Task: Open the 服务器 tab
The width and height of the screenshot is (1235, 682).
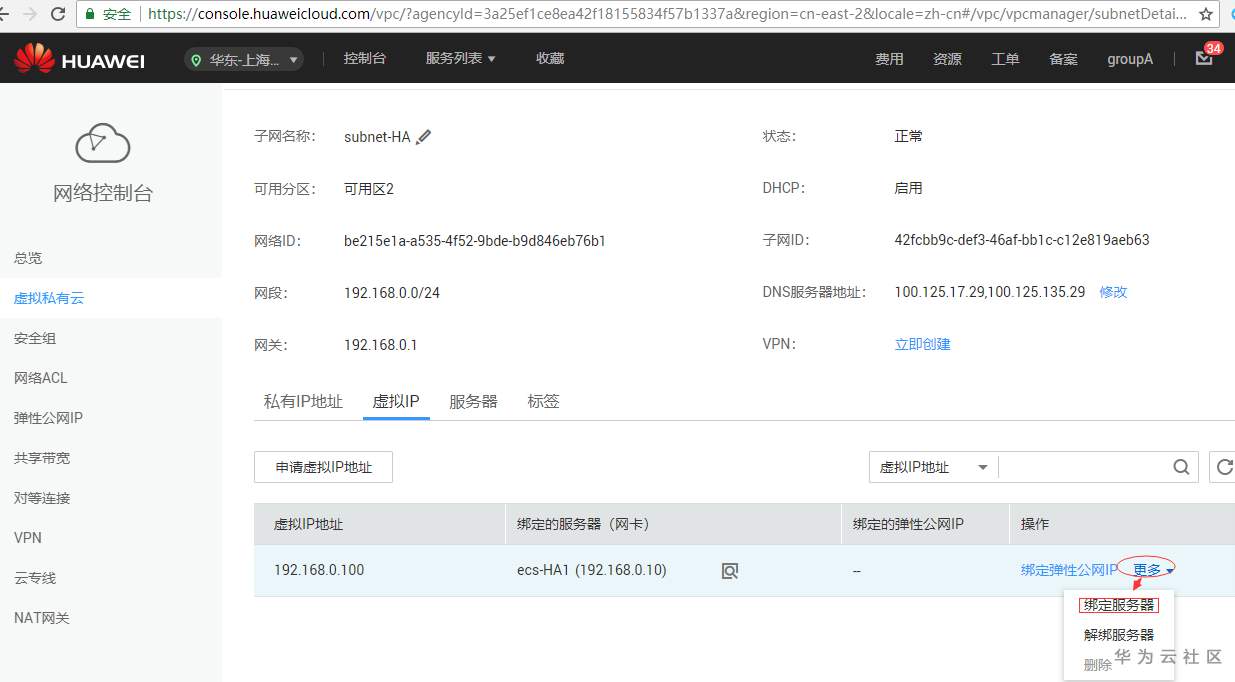Action: (x=473, y=401)
